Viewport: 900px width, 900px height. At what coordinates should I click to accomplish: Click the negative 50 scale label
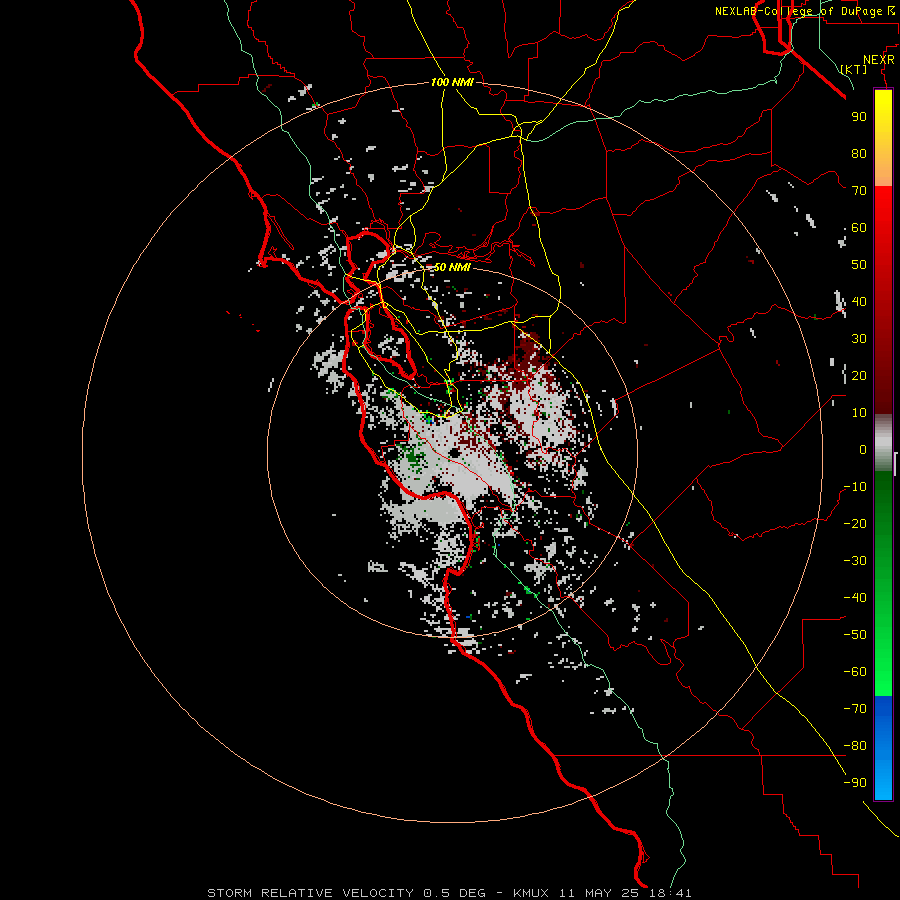855,635
